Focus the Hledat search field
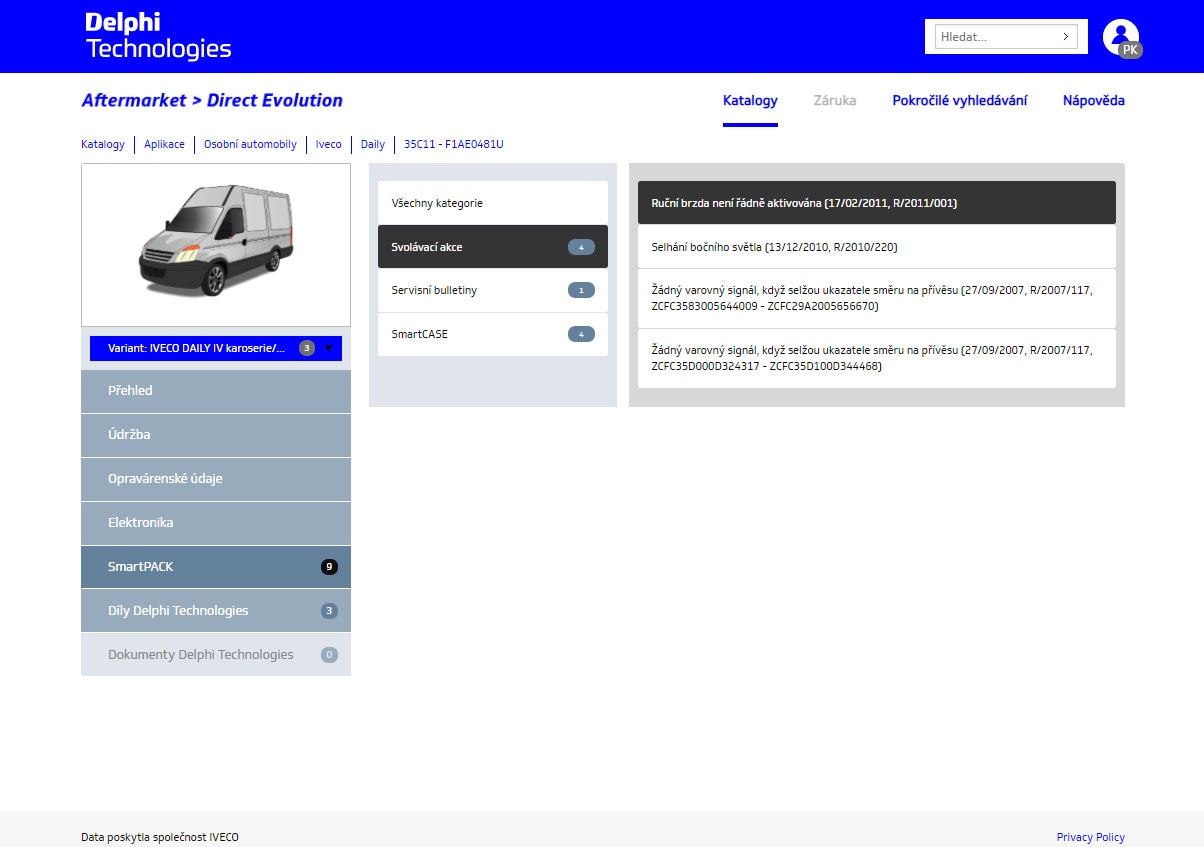Viewport: 1204px width, 847px height. point(1006,37)
